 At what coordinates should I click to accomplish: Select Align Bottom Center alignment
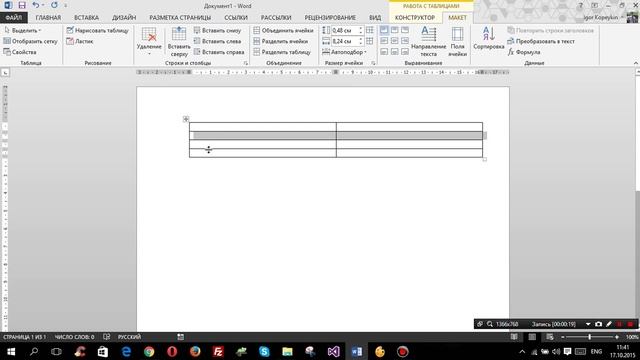pyautogui.click(x=394, y=52)
